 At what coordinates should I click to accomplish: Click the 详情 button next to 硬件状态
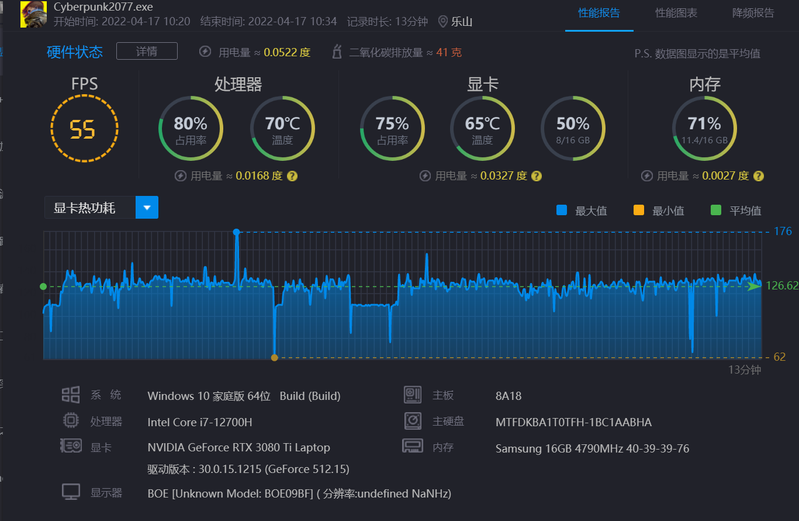pyautogui.click(x=146, y=51)
